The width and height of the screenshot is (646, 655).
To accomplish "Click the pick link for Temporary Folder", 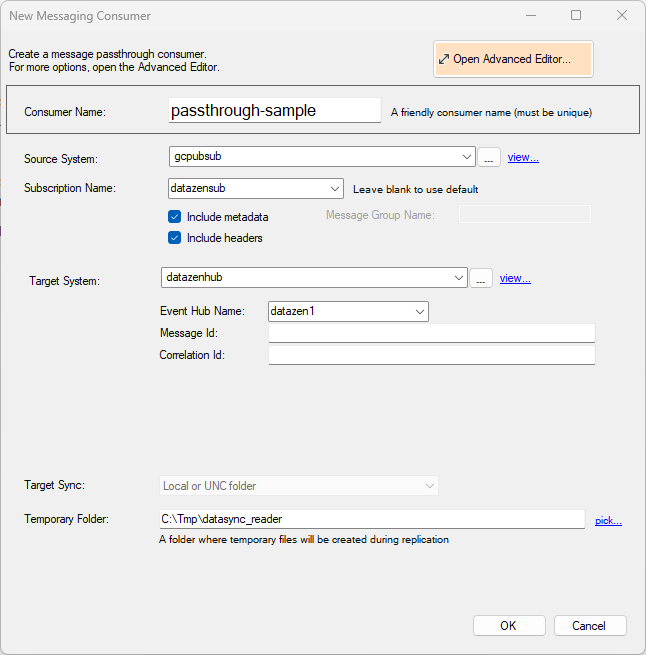I will pos(608,520).
